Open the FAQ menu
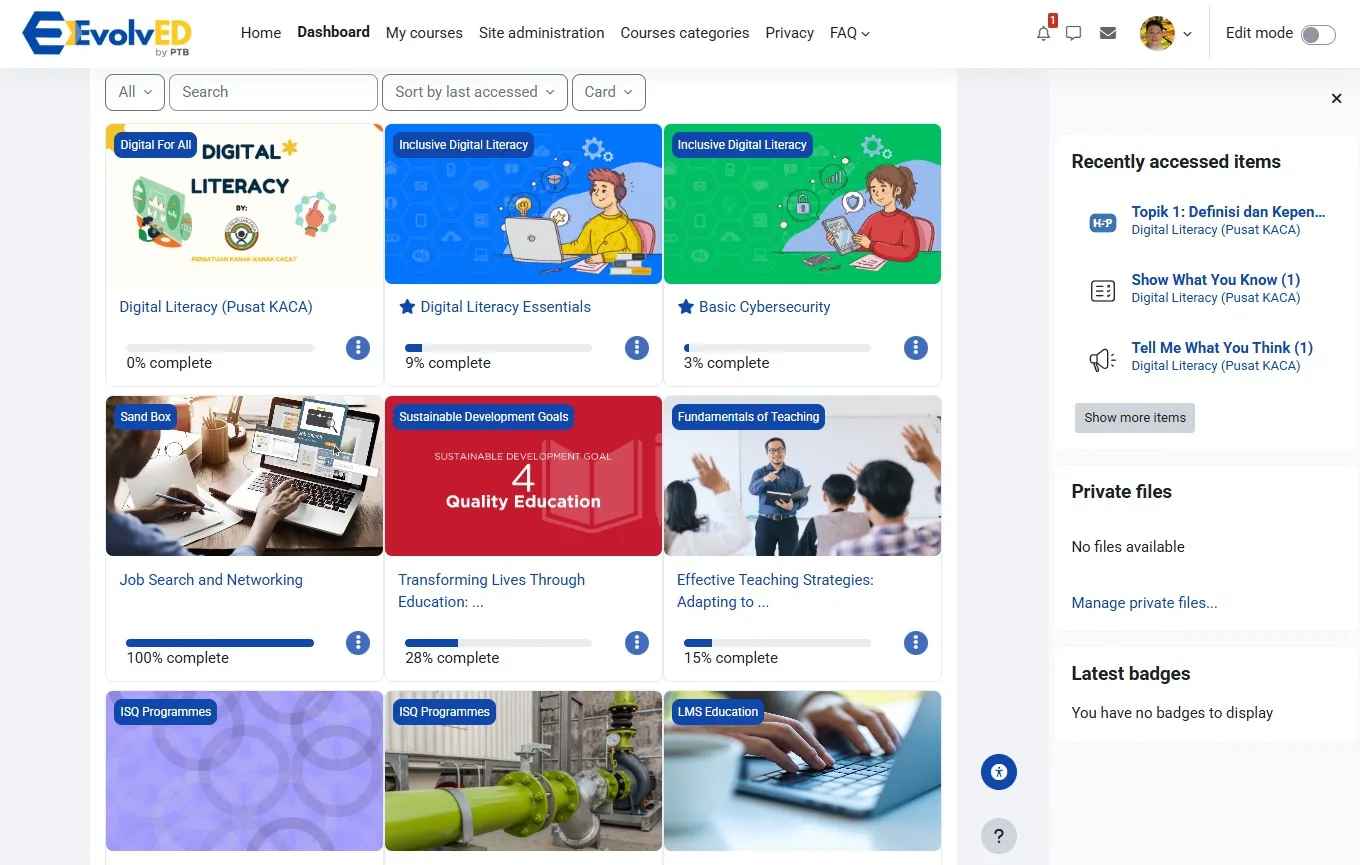This screenshot has width=1360, height=865. [x=849, y=33]
